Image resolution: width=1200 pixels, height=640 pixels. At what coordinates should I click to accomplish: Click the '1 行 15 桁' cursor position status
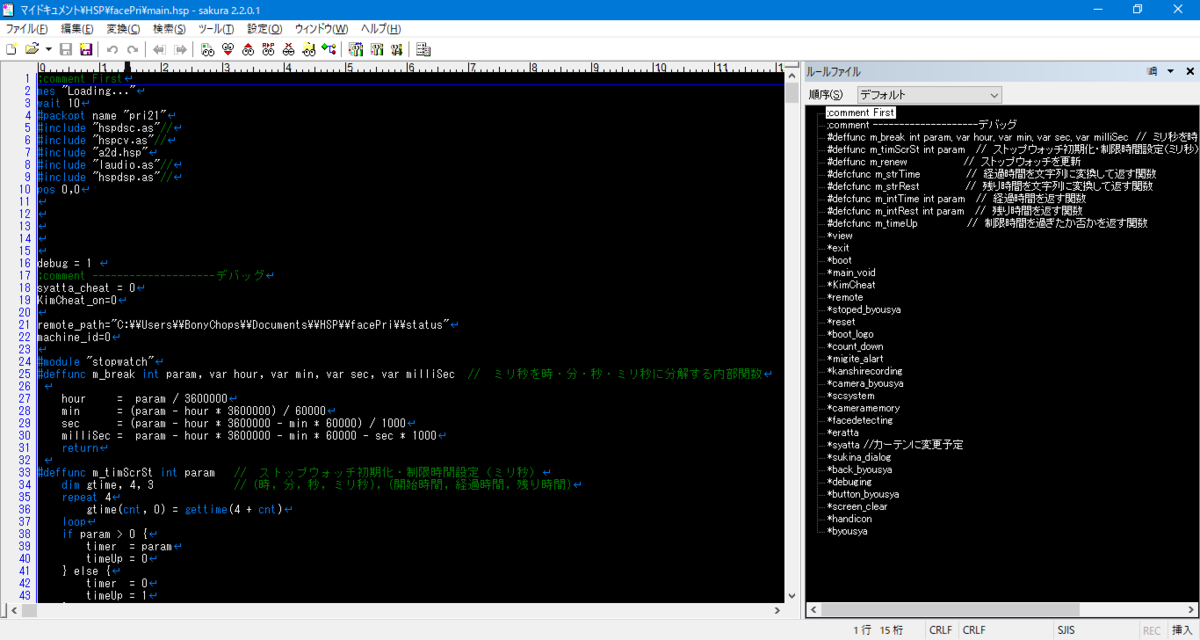878,631
